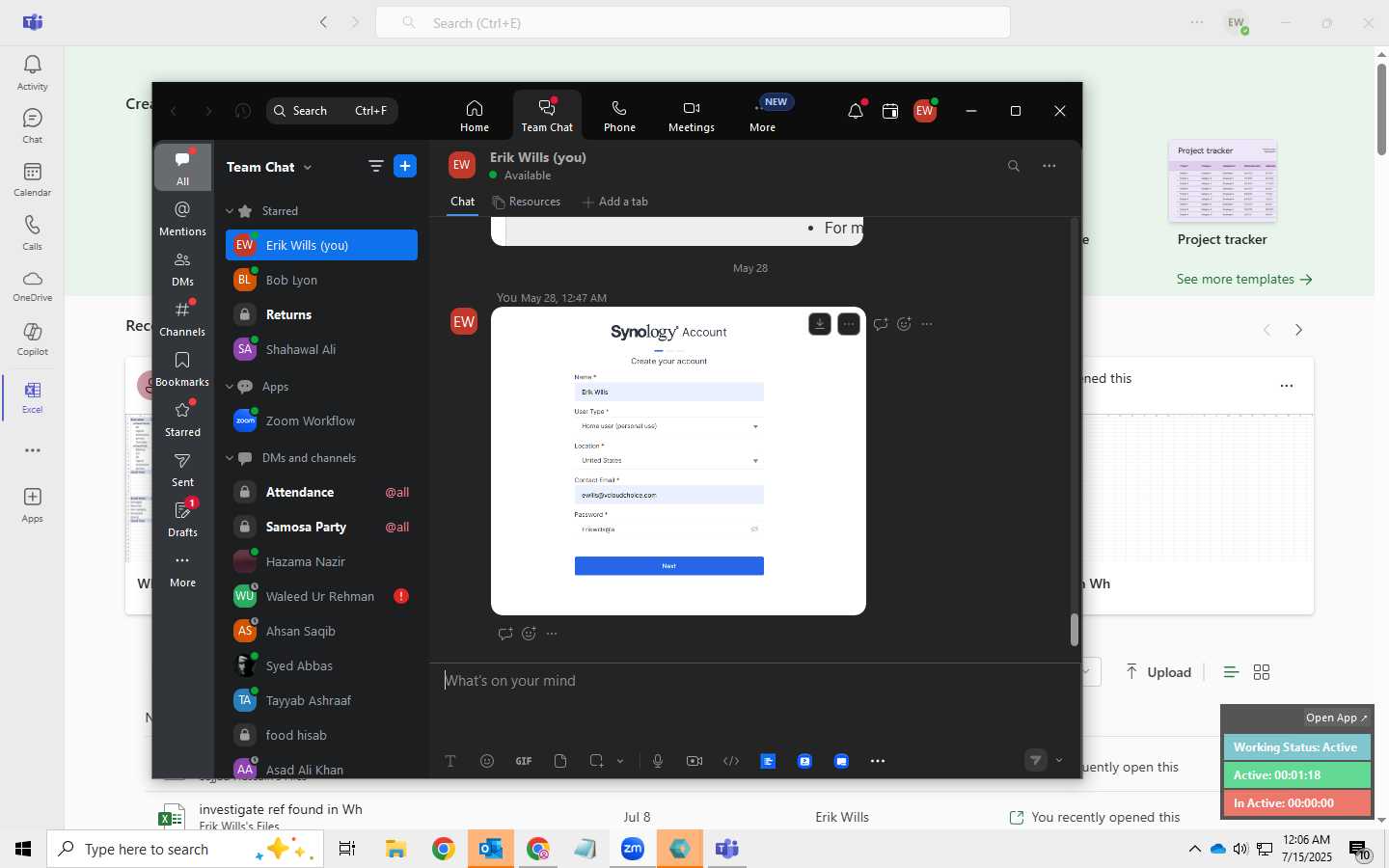Switch to the Zoom Meetings tab

[x=692, y=116]
